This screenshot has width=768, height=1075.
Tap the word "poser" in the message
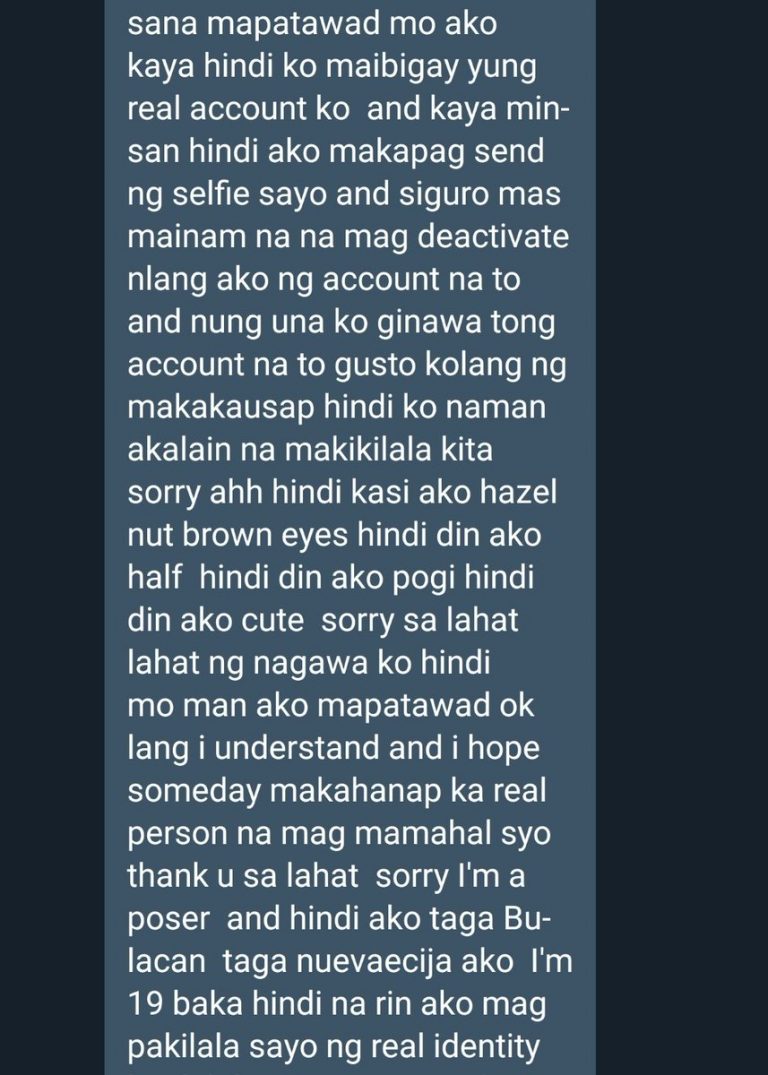tap(169, 921)
